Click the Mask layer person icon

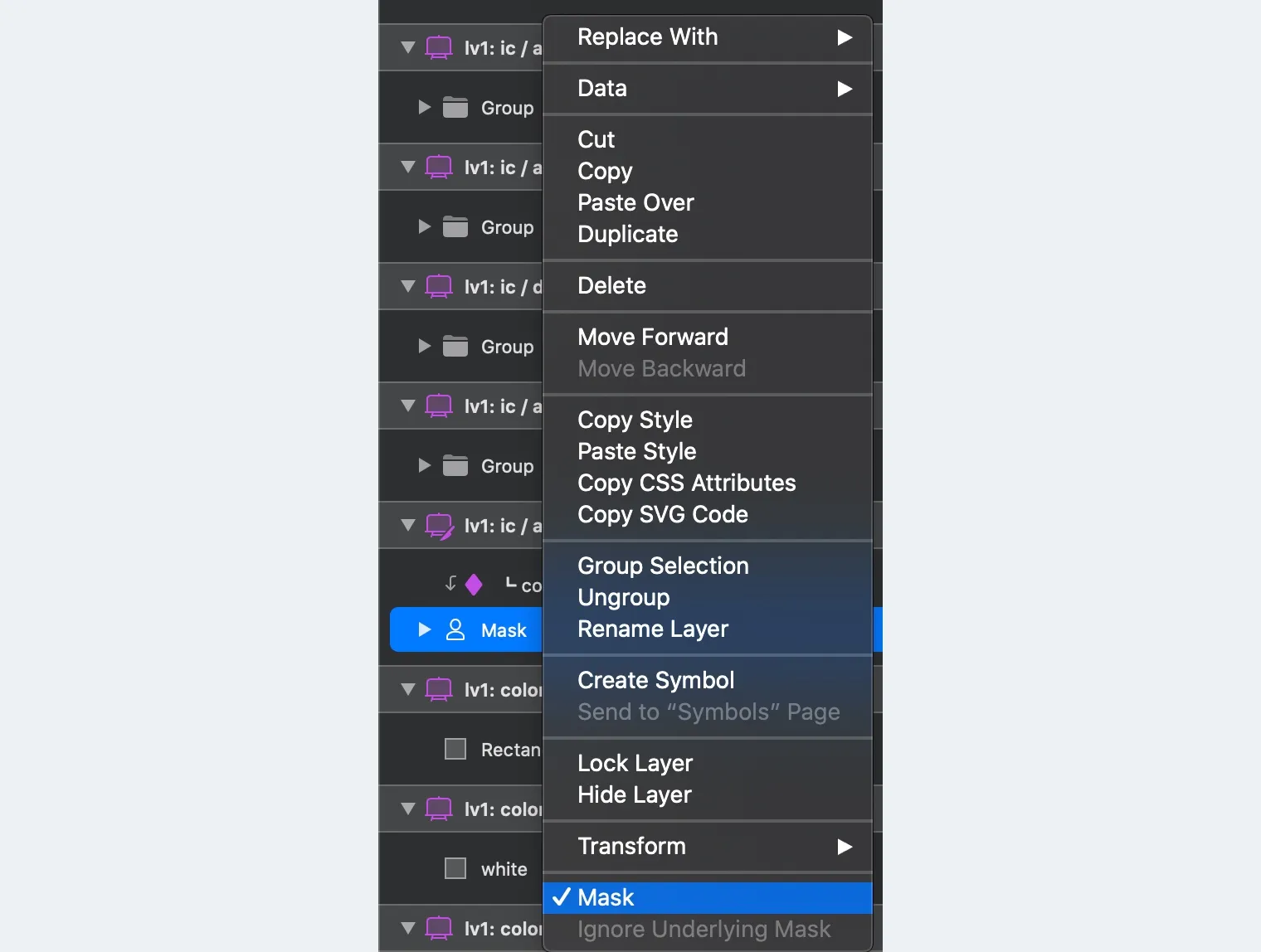[x=455, y=630]
